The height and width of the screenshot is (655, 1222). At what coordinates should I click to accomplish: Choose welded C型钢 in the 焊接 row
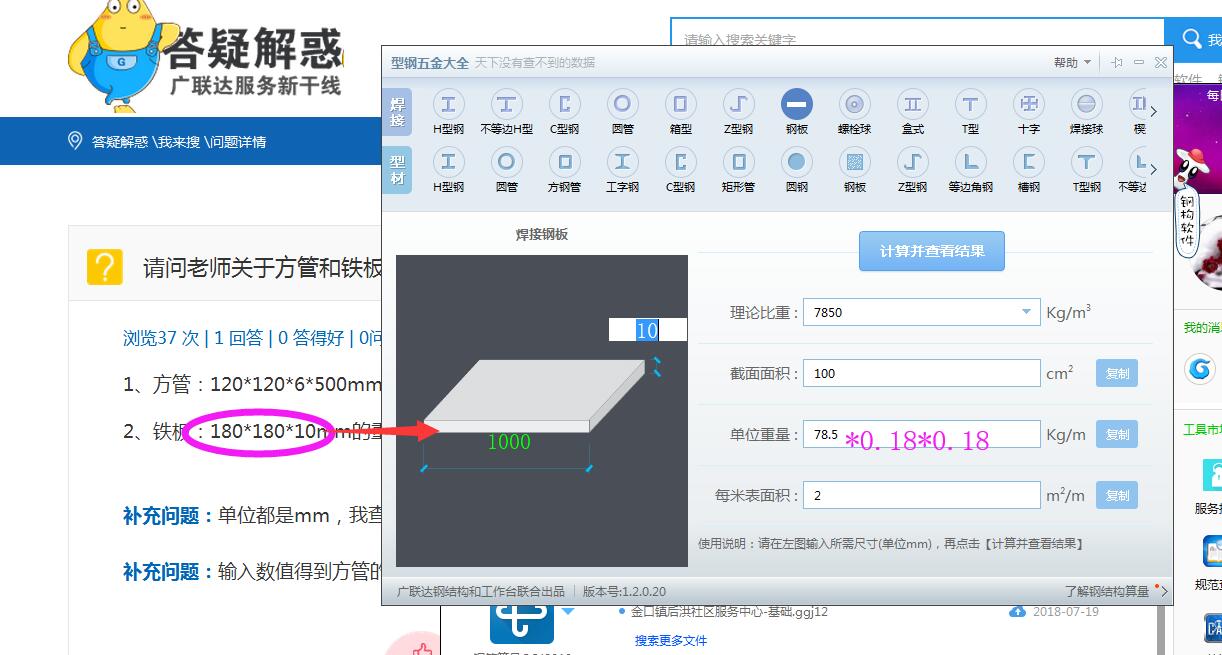click(x=564, y=111)
